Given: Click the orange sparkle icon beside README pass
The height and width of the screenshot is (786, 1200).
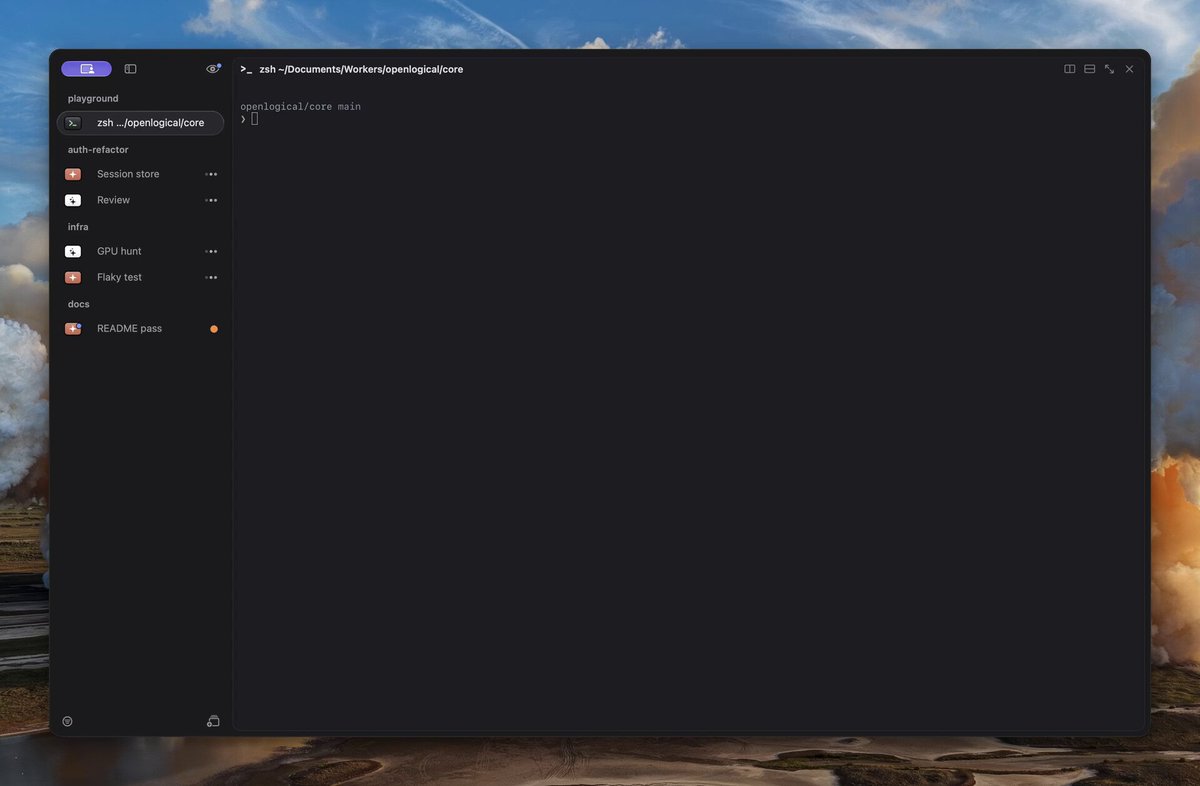Looking at the screenshot, I should pyautogui.click(x=73, y=328).
